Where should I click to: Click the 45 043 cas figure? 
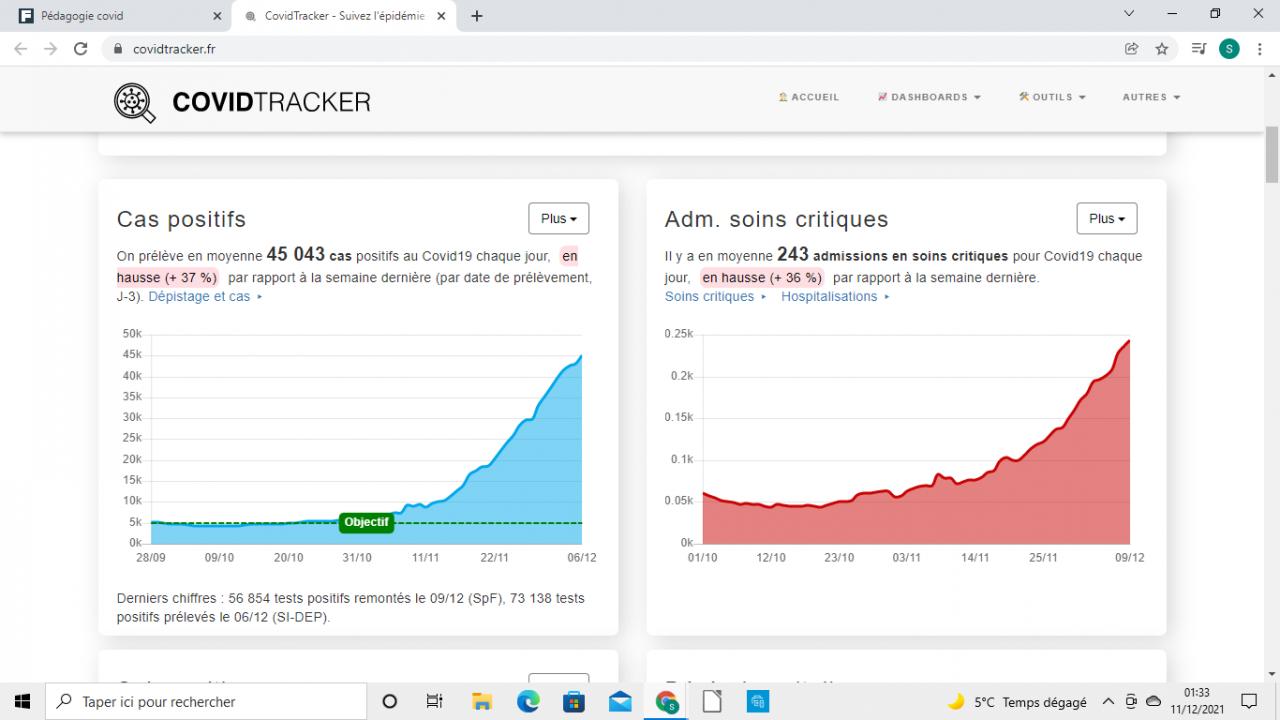pyautogui.click(x=309, y=255)
